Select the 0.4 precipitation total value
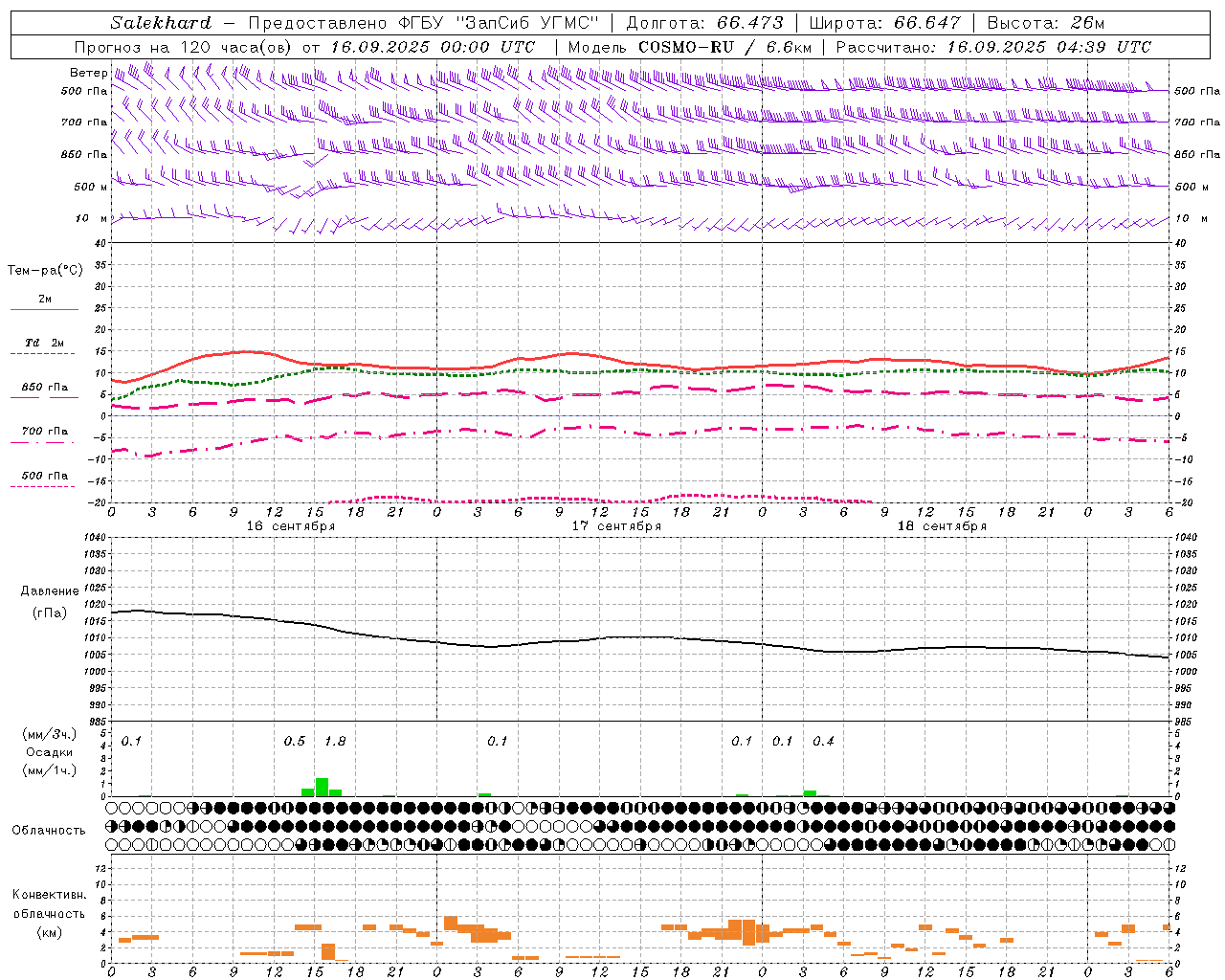The height and width of the screenshot is (980, 1225). click(x=823, y=742)
